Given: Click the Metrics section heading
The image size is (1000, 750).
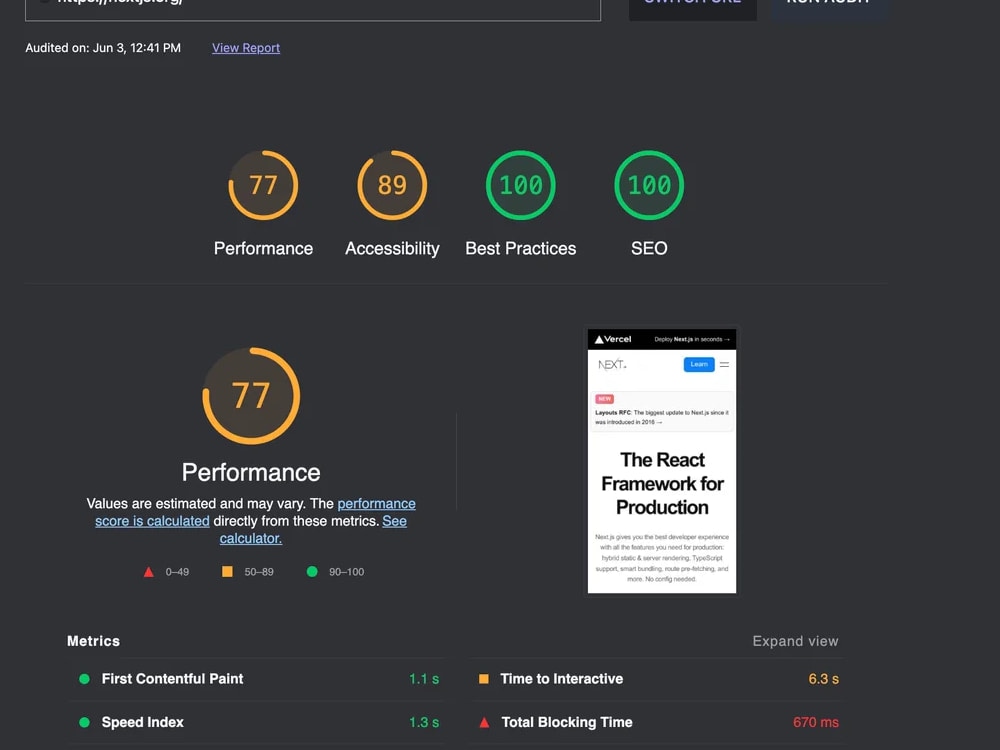Looking at the screenshot, I should pyautogui.click(x=93, y=641).
